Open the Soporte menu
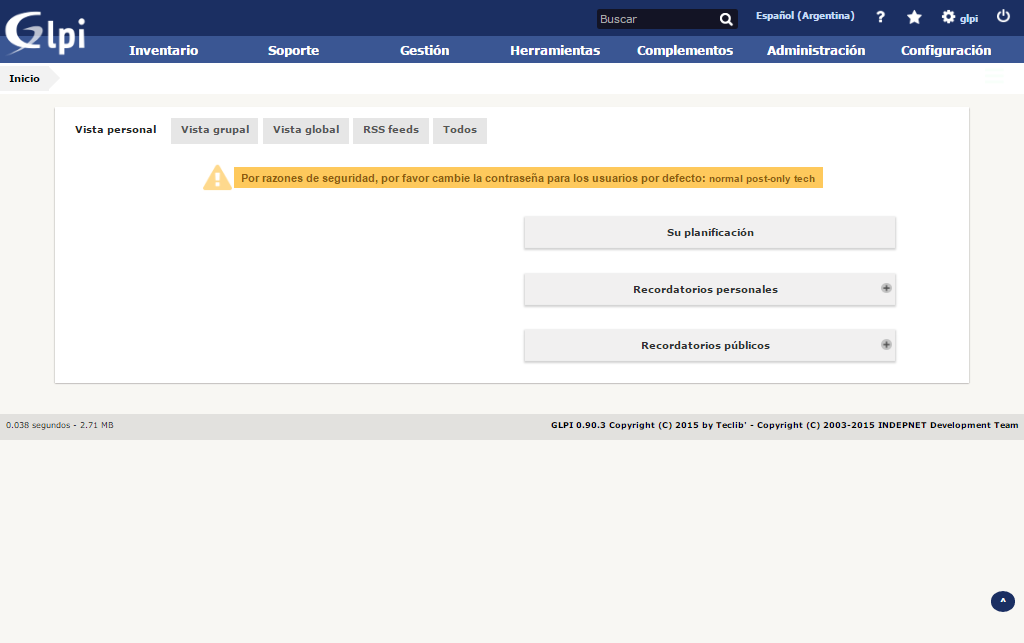Image resolution: width=1024 pixels, height=643 pixels. tap(293, 50)
